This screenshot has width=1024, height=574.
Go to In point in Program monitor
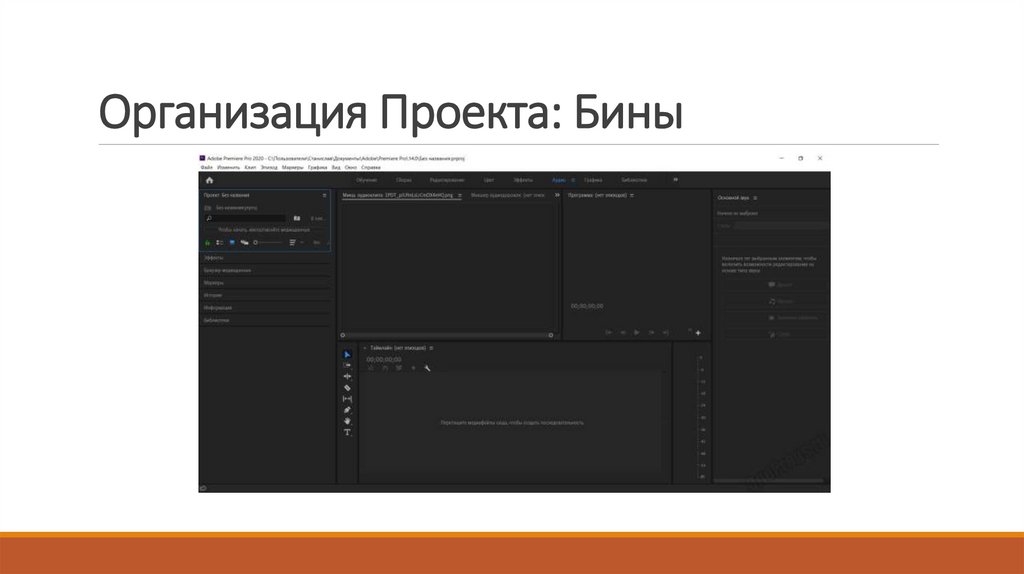coord(609,333)
